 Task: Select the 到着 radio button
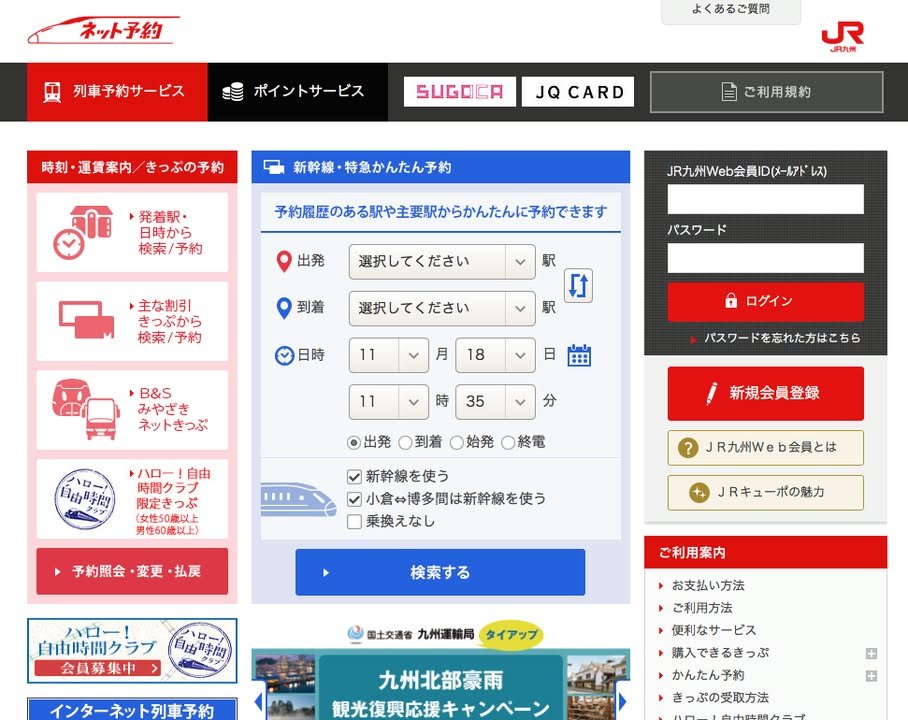405,442
